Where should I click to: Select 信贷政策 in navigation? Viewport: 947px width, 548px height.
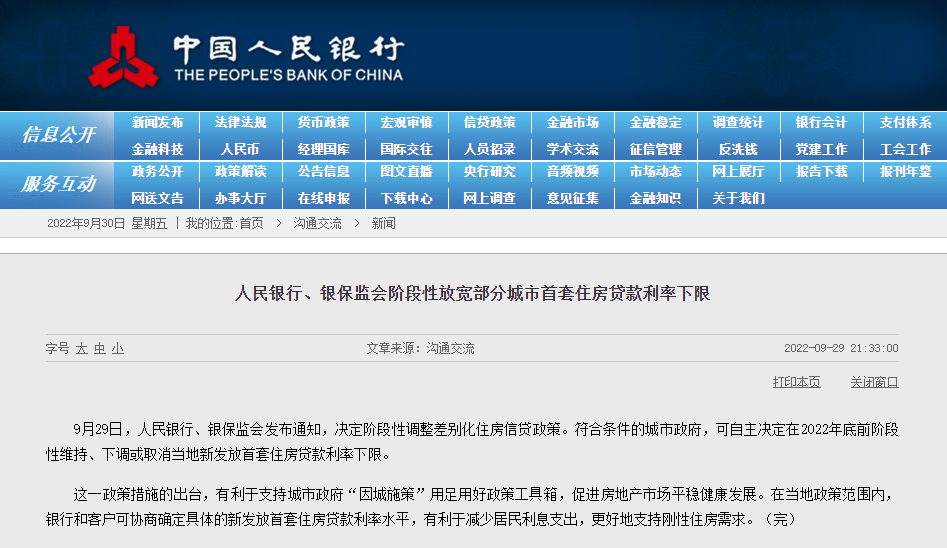489,123
